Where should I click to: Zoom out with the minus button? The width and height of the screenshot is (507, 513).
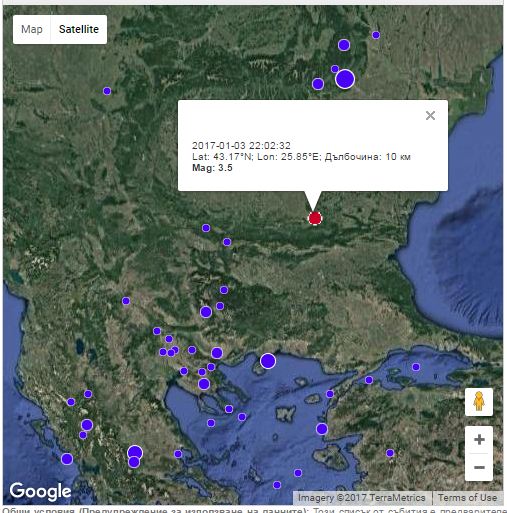point(479,467)
